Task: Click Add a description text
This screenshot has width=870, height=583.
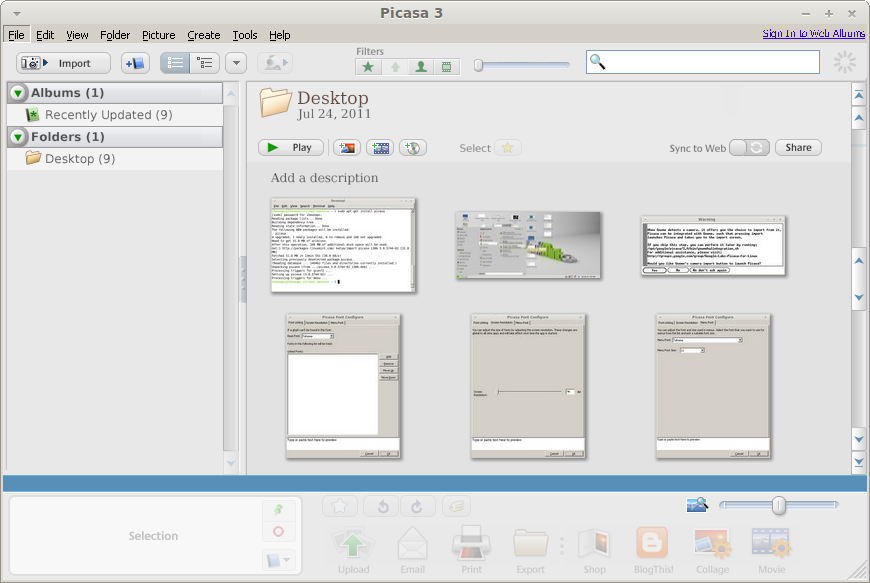Action: click(x=325, y=178)
